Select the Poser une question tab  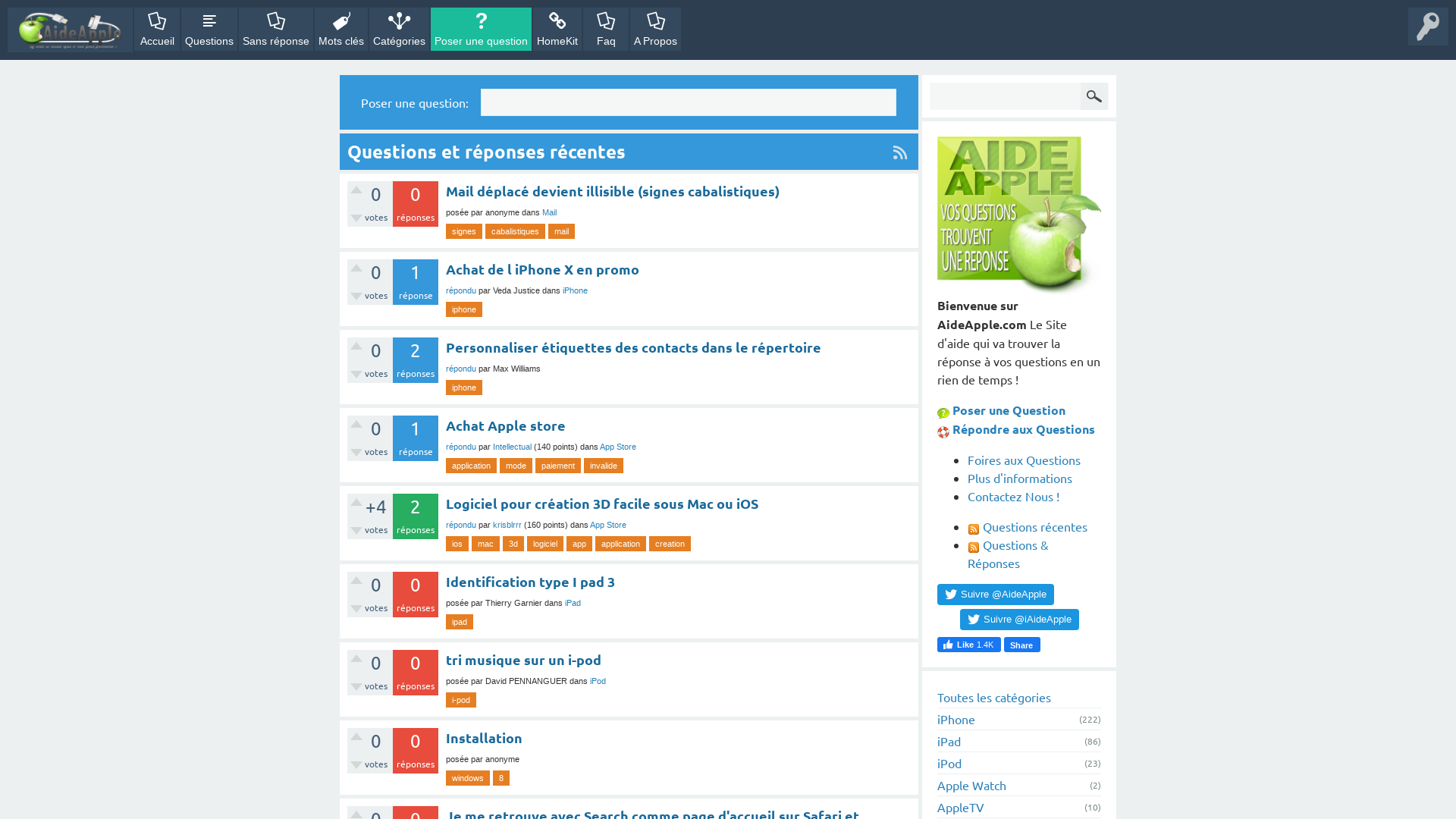click(x=481, y=30)
